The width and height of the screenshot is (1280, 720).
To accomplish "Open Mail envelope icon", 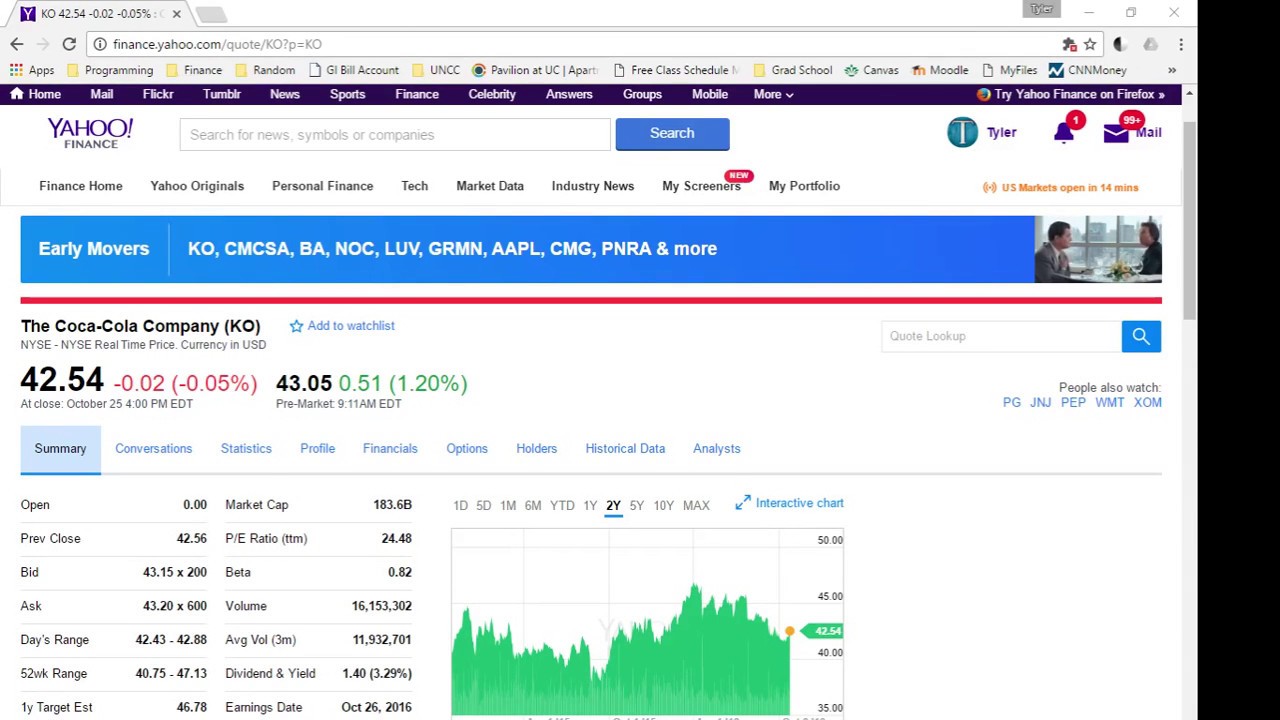I will tap(1116, 132).
